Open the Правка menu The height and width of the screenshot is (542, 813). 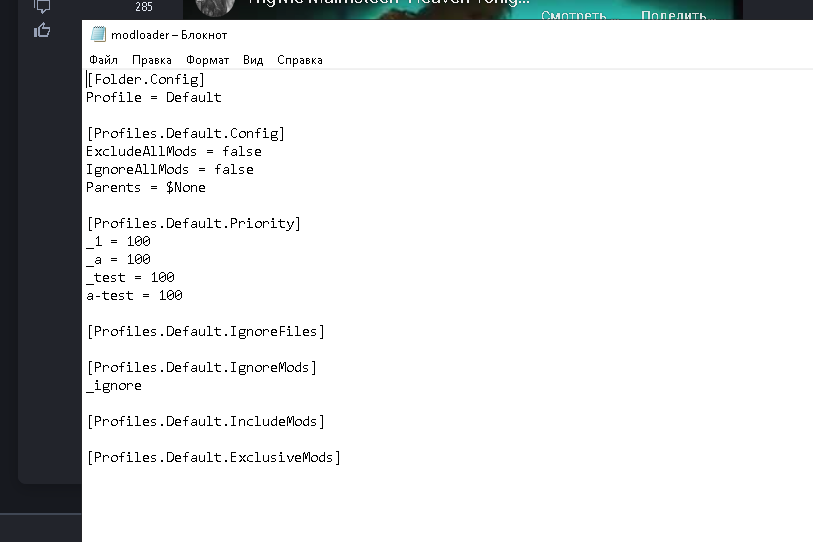point(152,60)
